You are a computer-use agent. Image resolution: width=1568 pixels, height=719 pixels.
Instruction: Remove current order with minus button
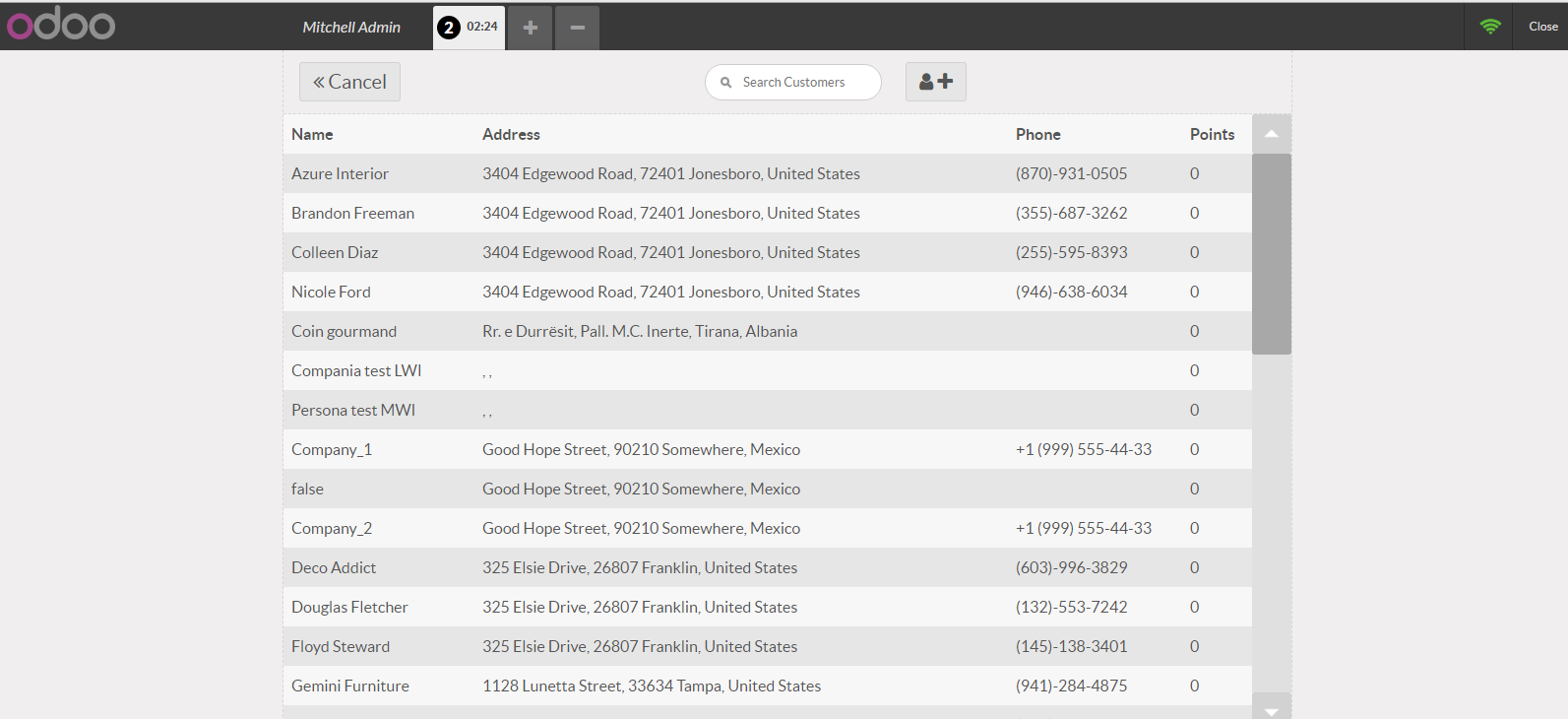(x=578, y=28)
